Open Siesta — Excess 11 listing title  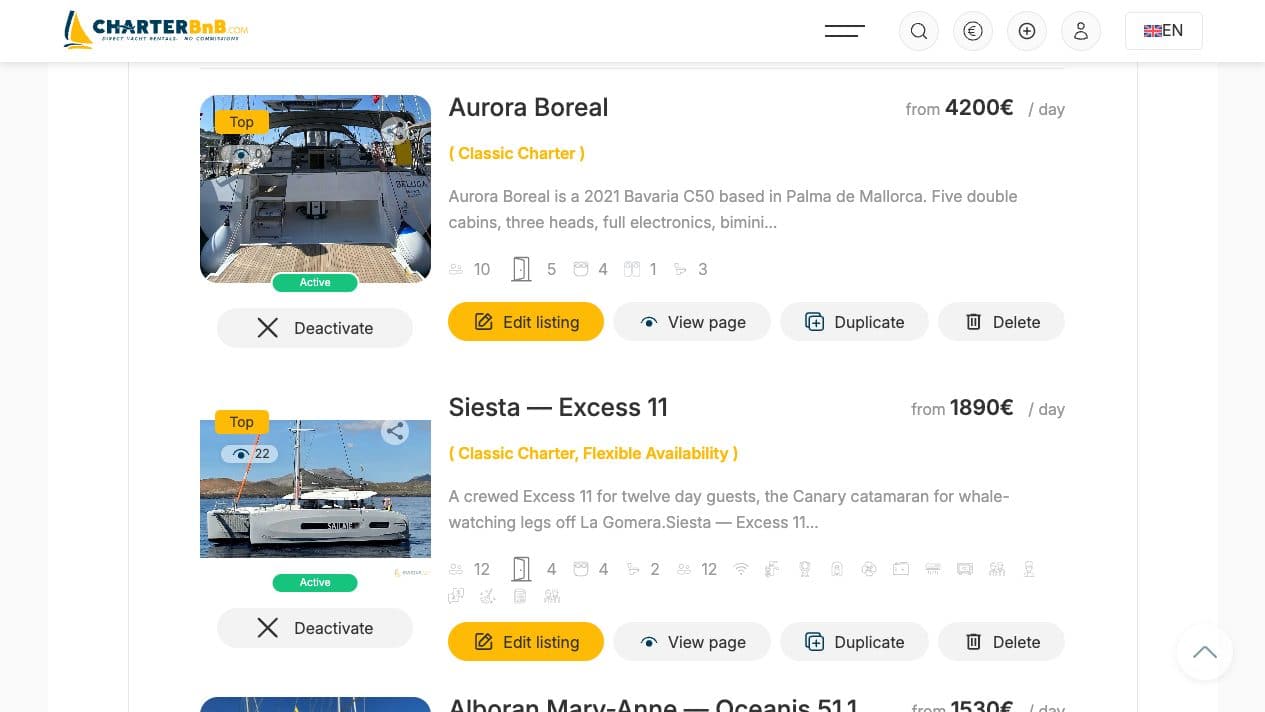click(558, 407)
